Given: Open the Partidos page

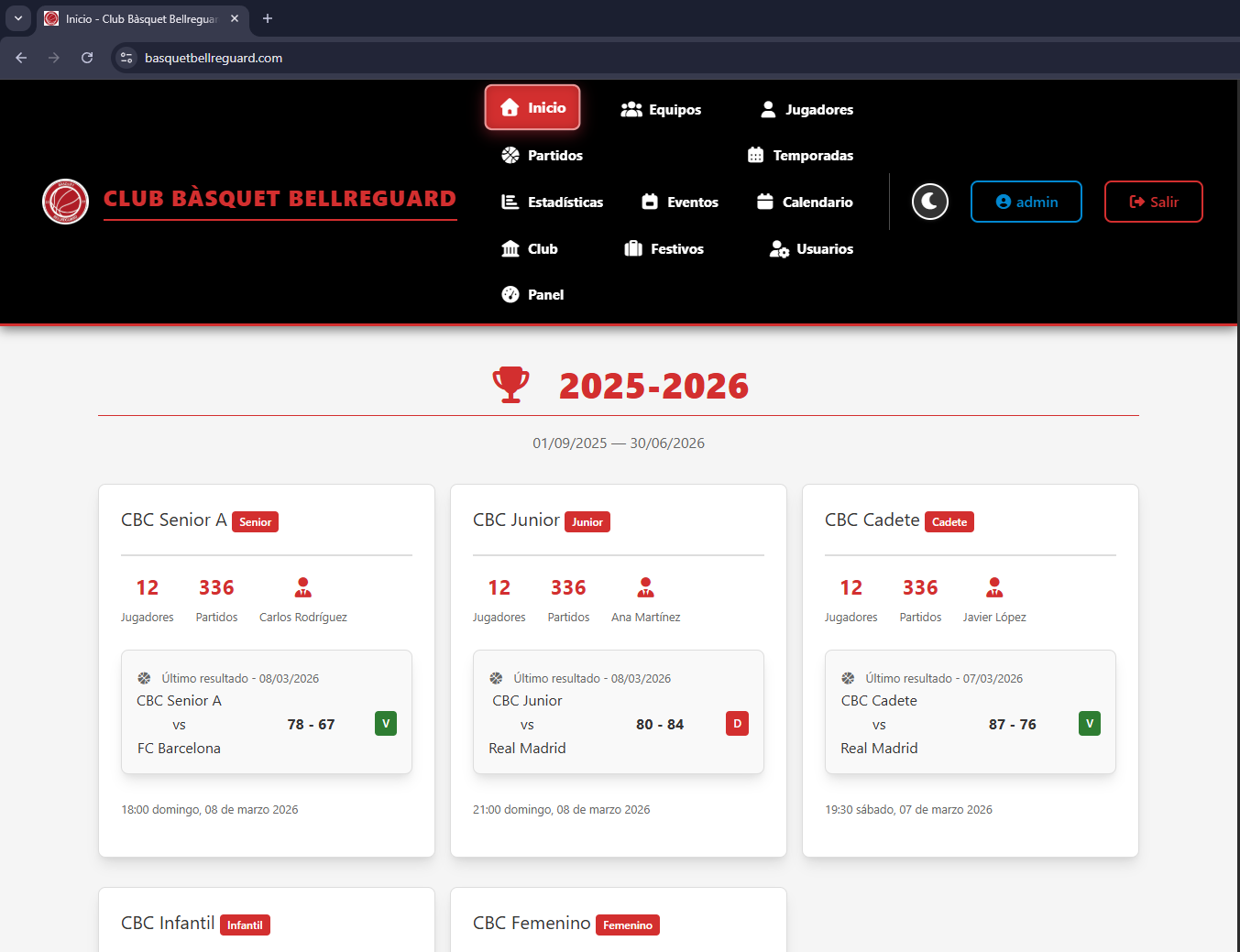Looking at the screenshot, I should pyautogui.click(x=542, y=156).
